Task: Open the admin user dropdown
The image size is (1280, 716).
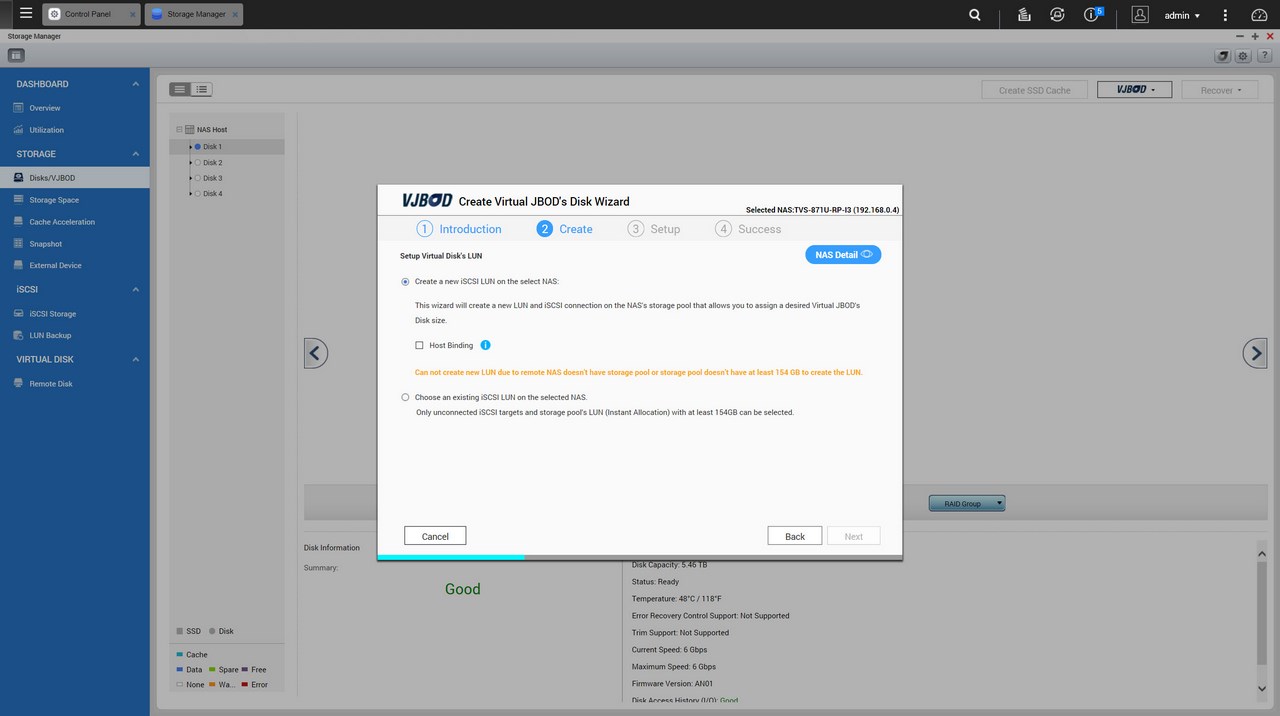Action: click(x=1182, y=15)
